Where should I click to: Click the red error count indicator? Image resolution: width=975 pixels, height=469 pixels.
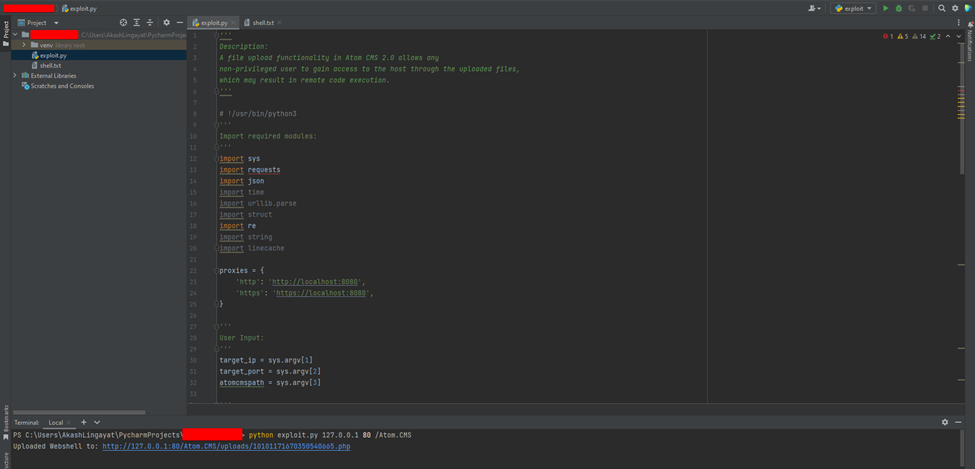(888, 37)
